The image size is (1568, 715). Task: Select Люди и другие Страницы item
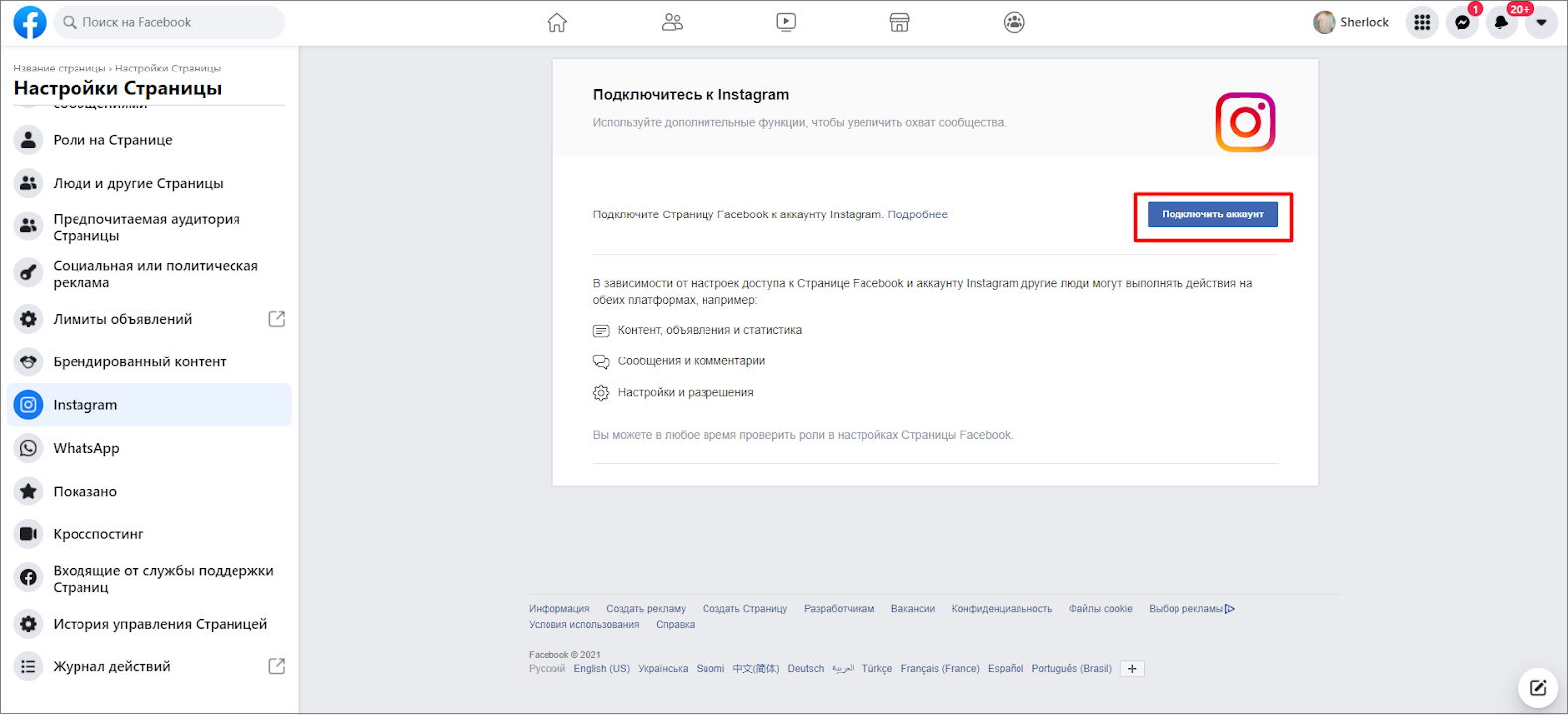[x=149, y=183]
